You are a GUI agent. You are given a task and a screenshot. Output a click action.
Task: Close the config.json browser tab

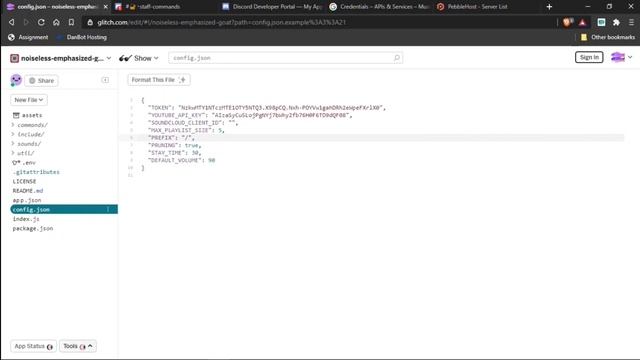(105, 7)
